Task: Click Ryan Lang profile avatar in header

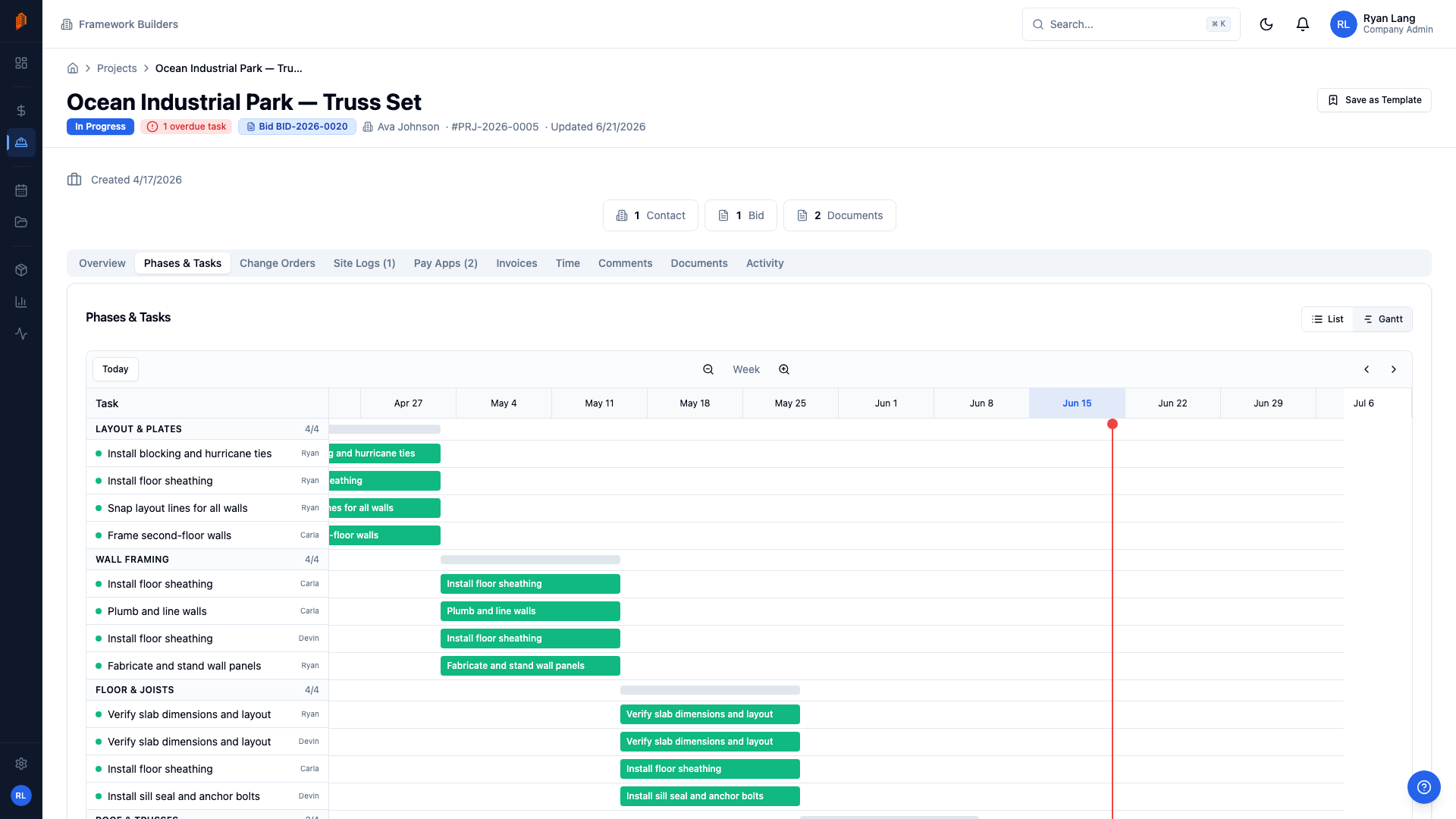Action: click(x=1343, y=24)
